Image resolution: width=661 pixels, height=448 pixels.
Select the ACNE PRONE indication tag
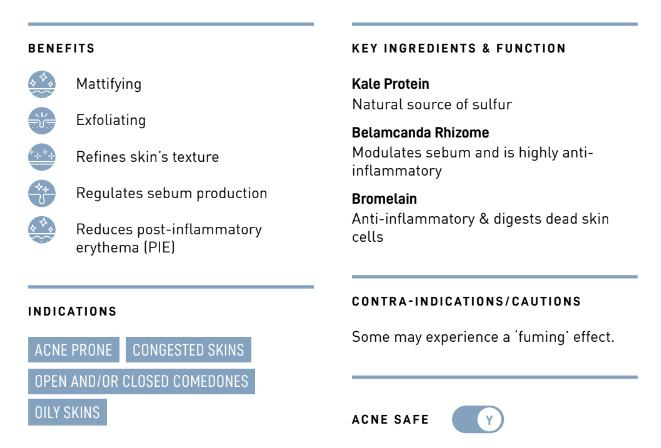point(74,350)
